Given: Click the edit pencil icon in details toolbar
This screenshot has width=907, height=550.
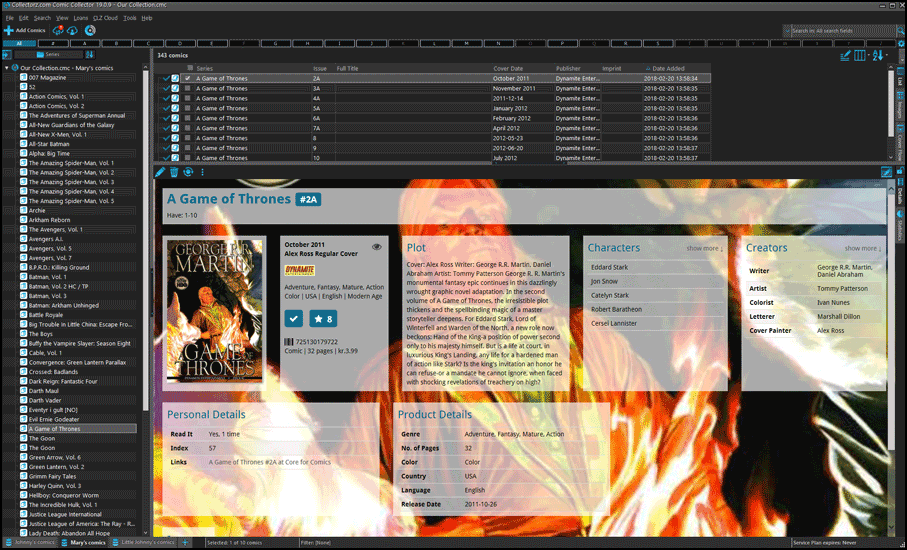Looking at the screenshot, I should tap(160, 172).
